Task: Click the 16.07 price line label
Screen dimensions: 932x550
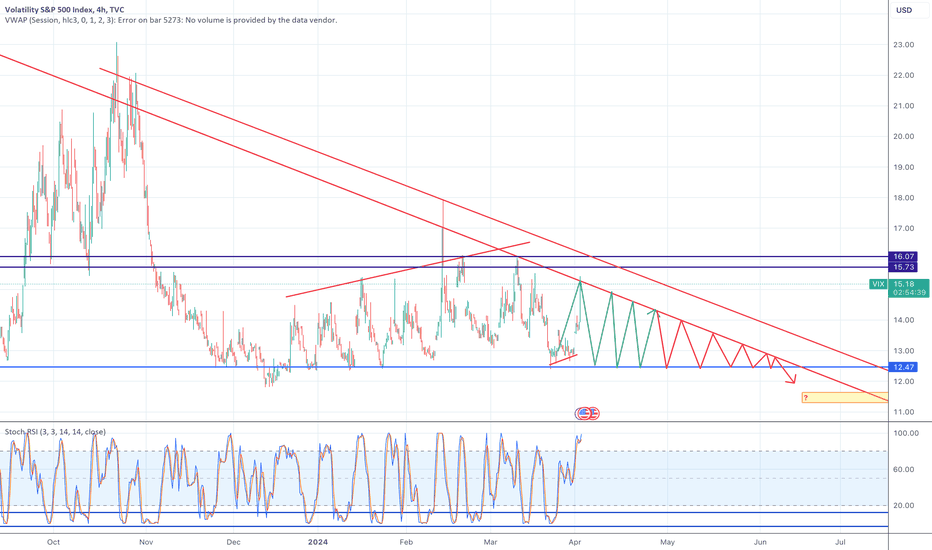Action: (903, 257)
